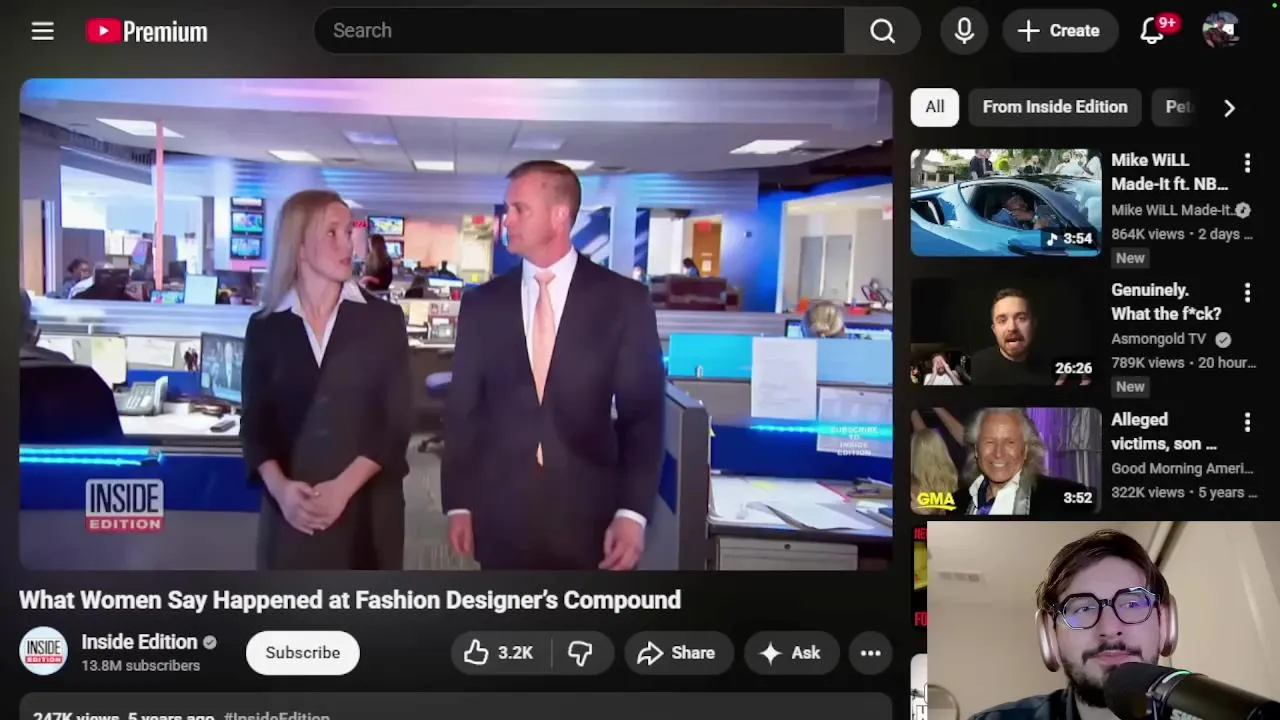Viewport: 1280px width, 720px height.
Task: Click 864K views text under Mike WiLL
Action: coord(1148,234)
